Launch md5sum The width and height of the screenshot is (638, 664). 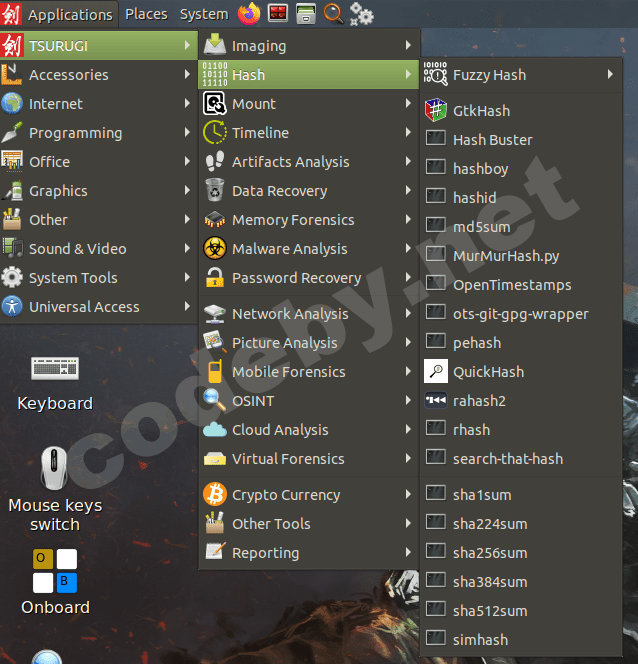pyautogui.click(x=521, y=227)
